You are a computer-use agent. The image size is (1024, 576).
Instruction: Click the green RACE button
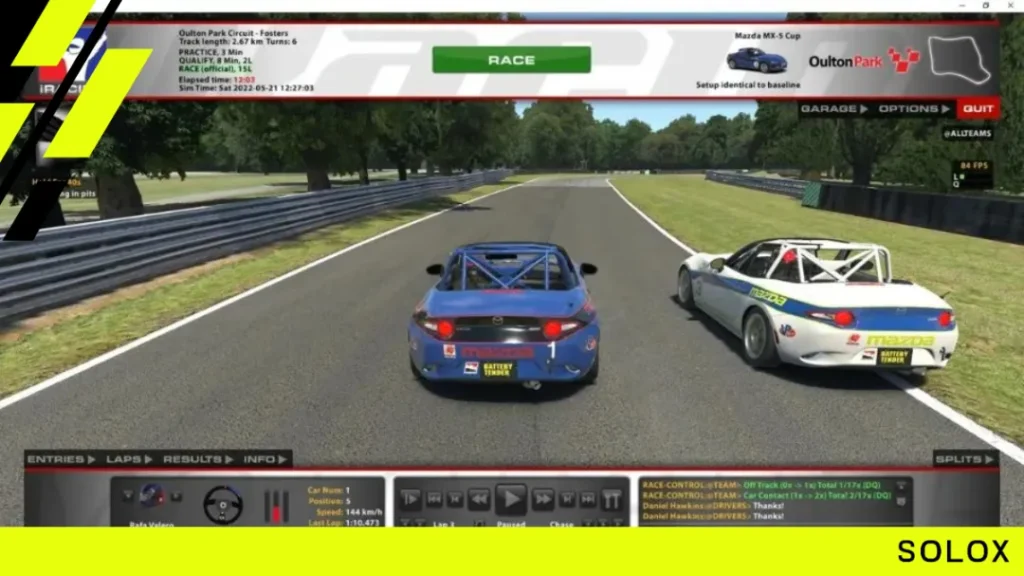tap(511, 60)
